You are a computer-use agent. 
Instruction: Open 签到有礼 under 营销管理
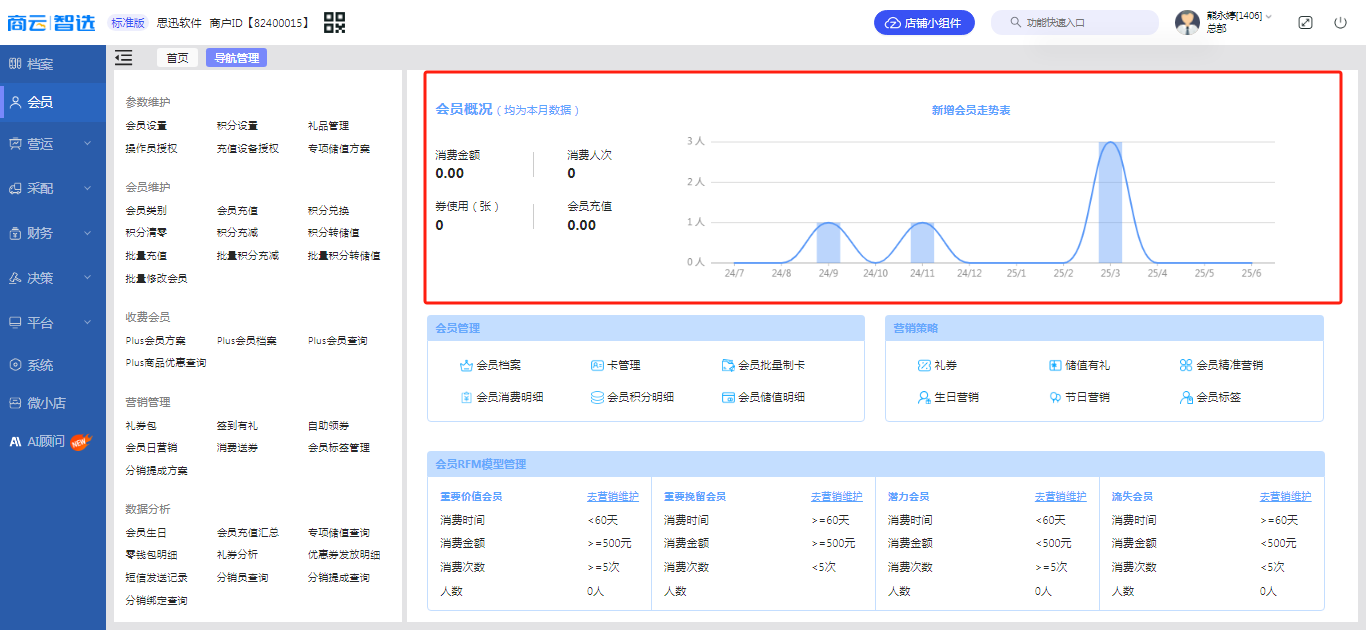click(237, 426)
